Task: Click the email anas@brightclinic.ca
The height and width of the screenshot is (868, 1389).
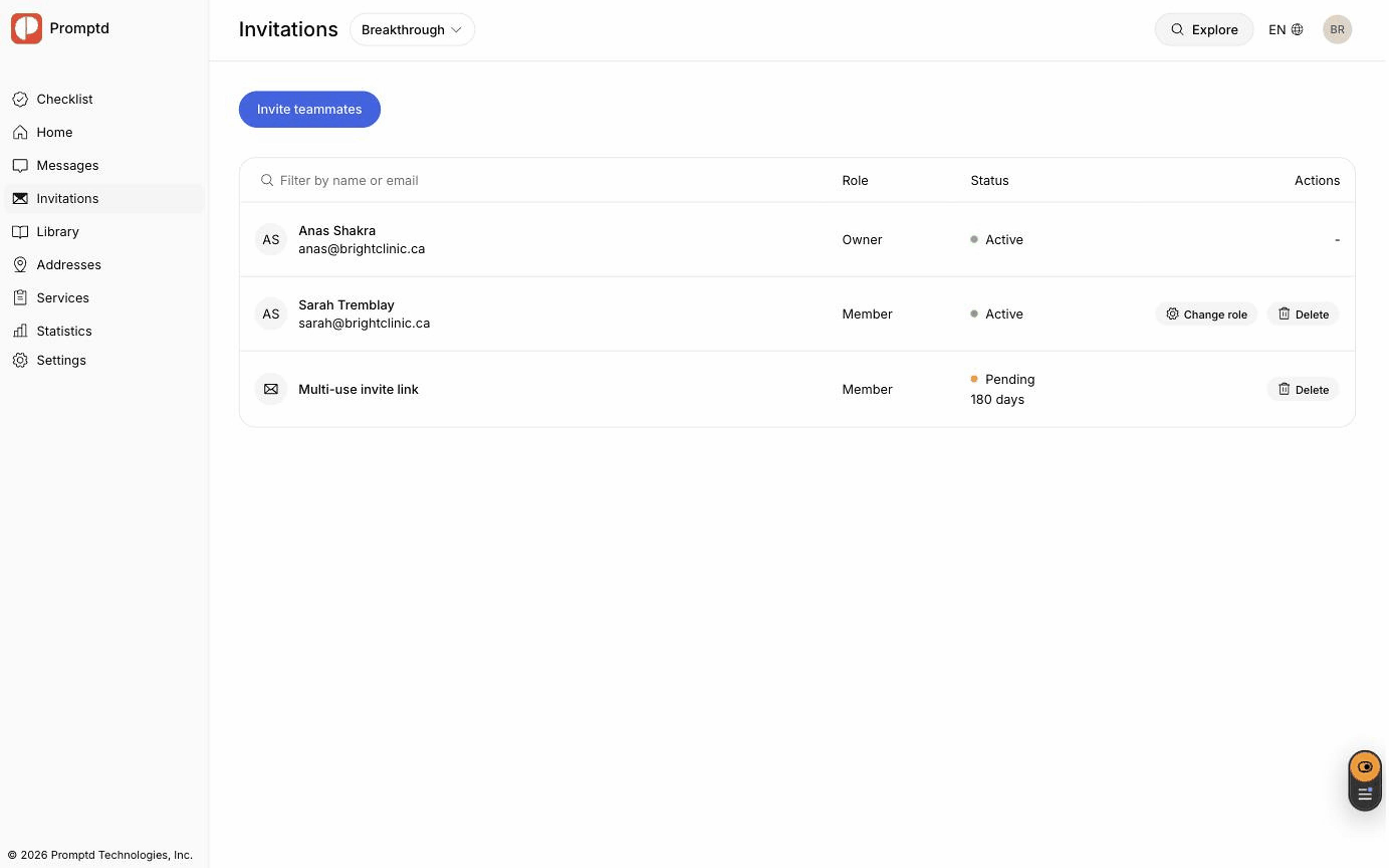Action: point(362,249)
